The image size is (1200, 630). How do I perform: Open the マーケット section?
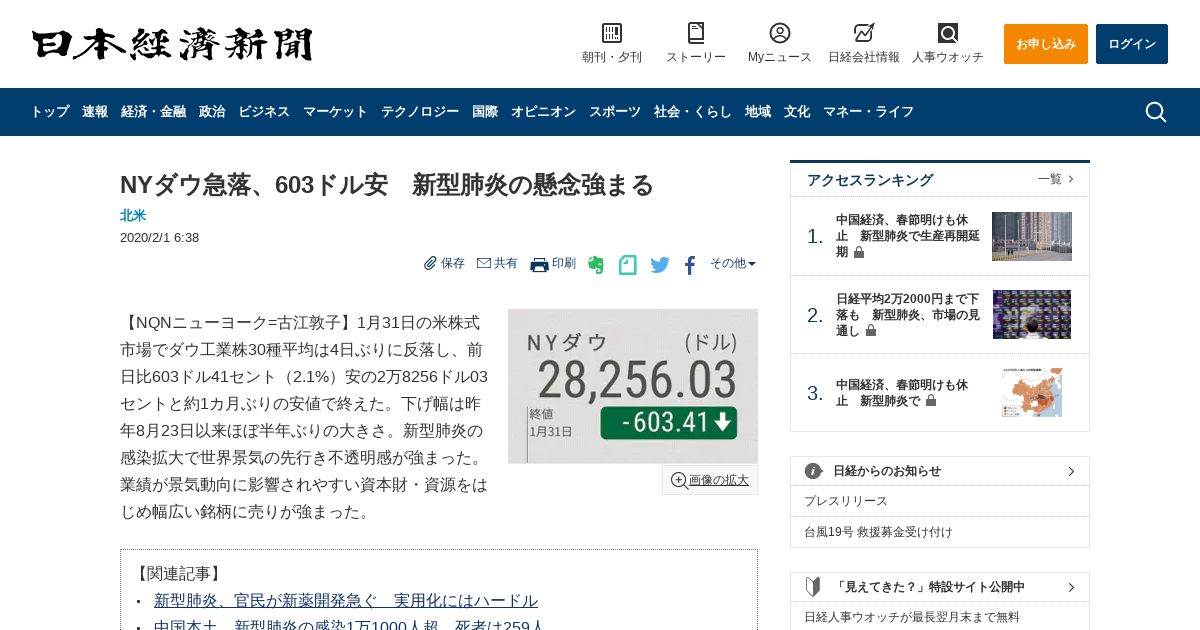335,112
